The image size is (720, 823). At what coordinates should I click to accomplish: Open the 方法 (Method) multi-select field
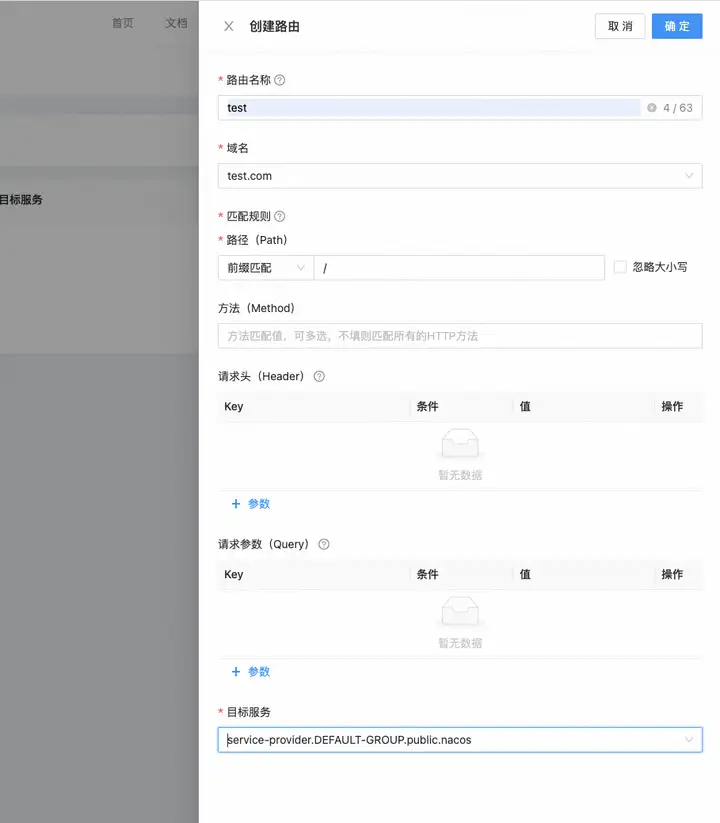point(460,336)
